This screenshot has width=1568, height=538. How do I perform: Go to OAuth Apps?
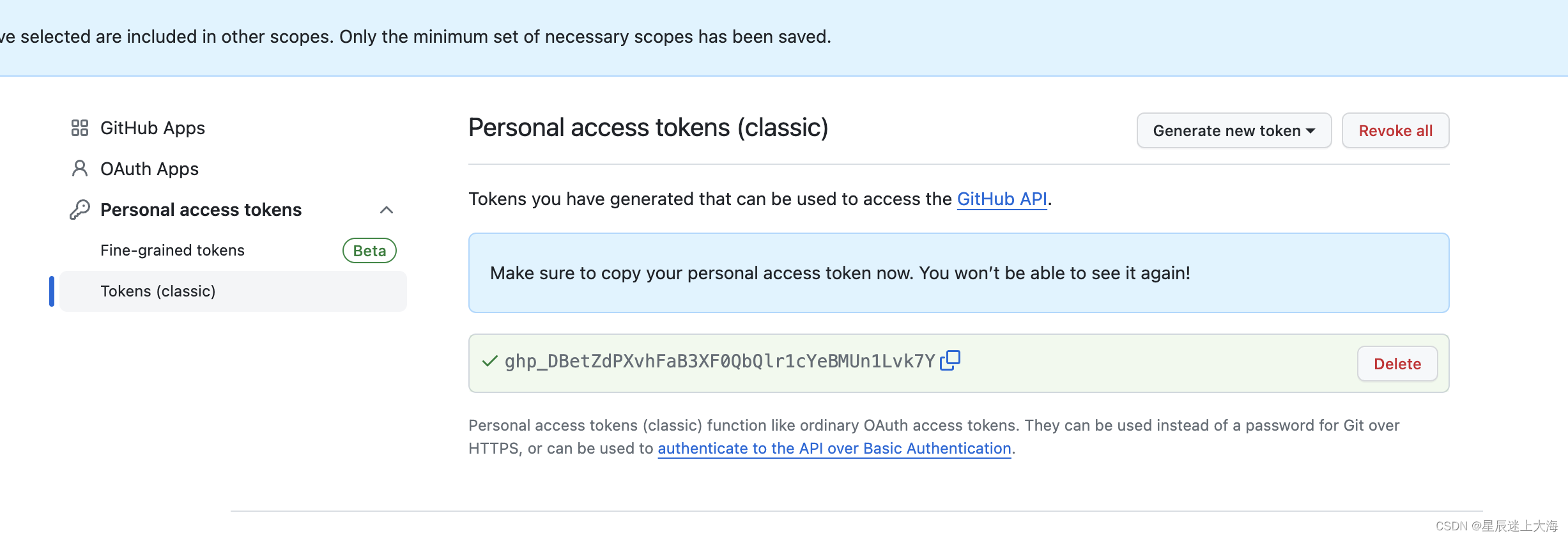tap(150, 169)
